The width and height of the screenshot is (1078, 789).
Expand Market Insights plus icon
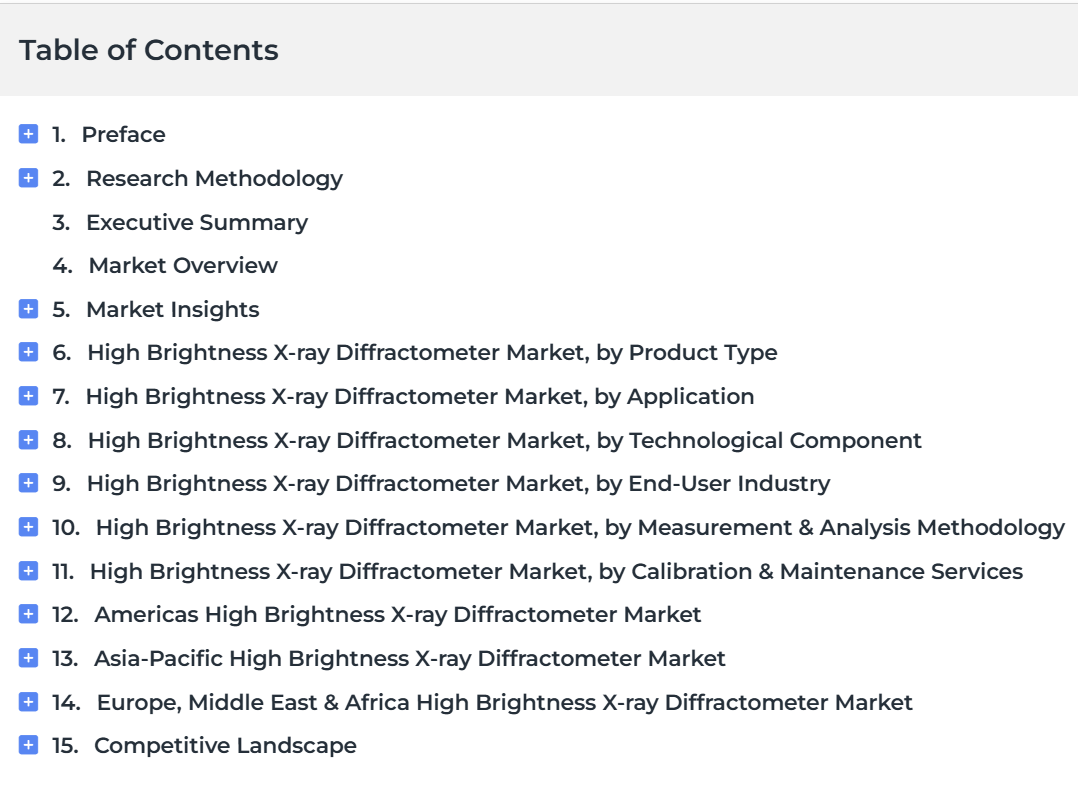[x=28, y=309]
